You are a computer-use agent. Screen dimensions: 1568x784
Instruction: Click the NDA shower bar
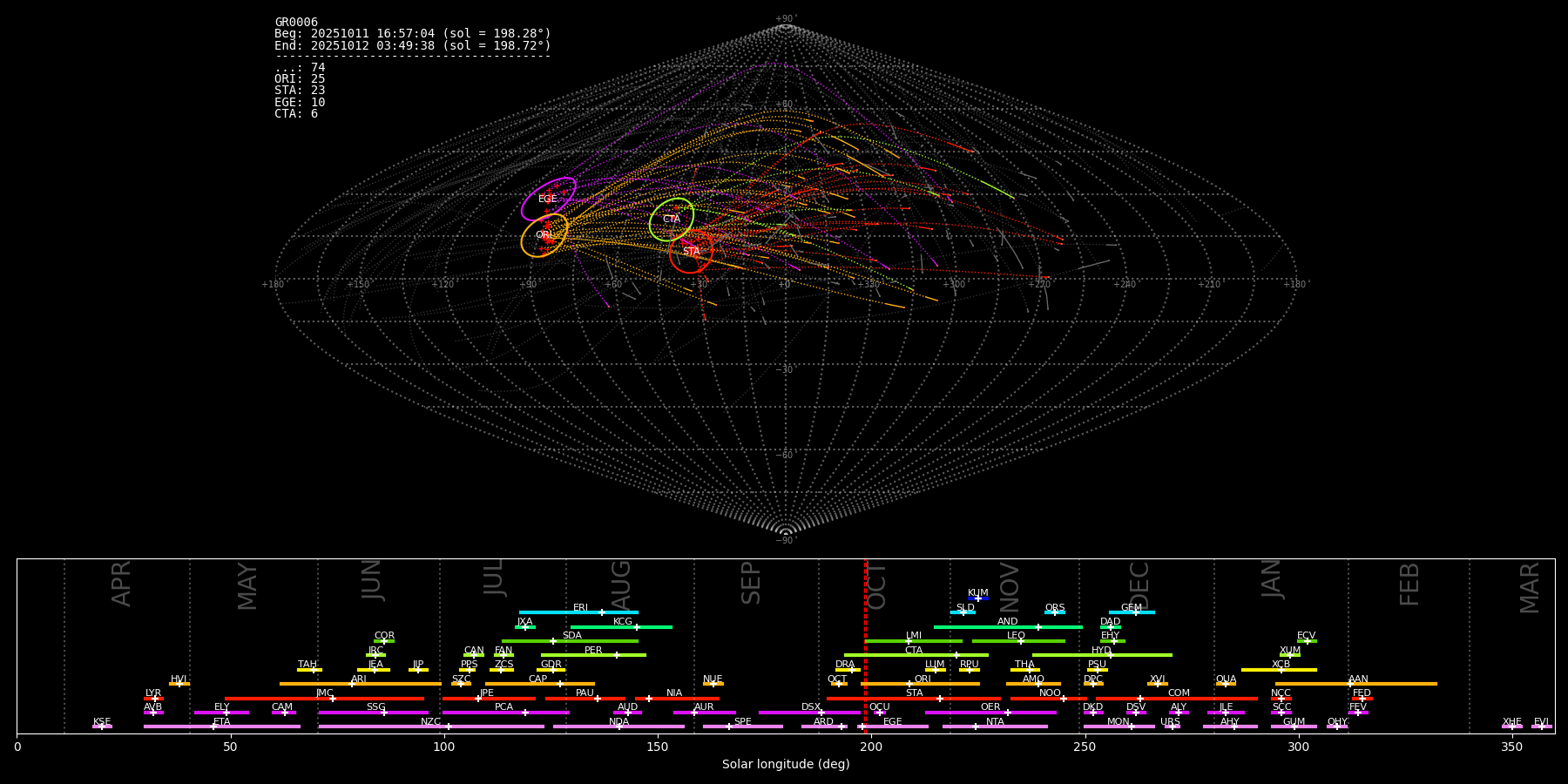tap(619, 727)
